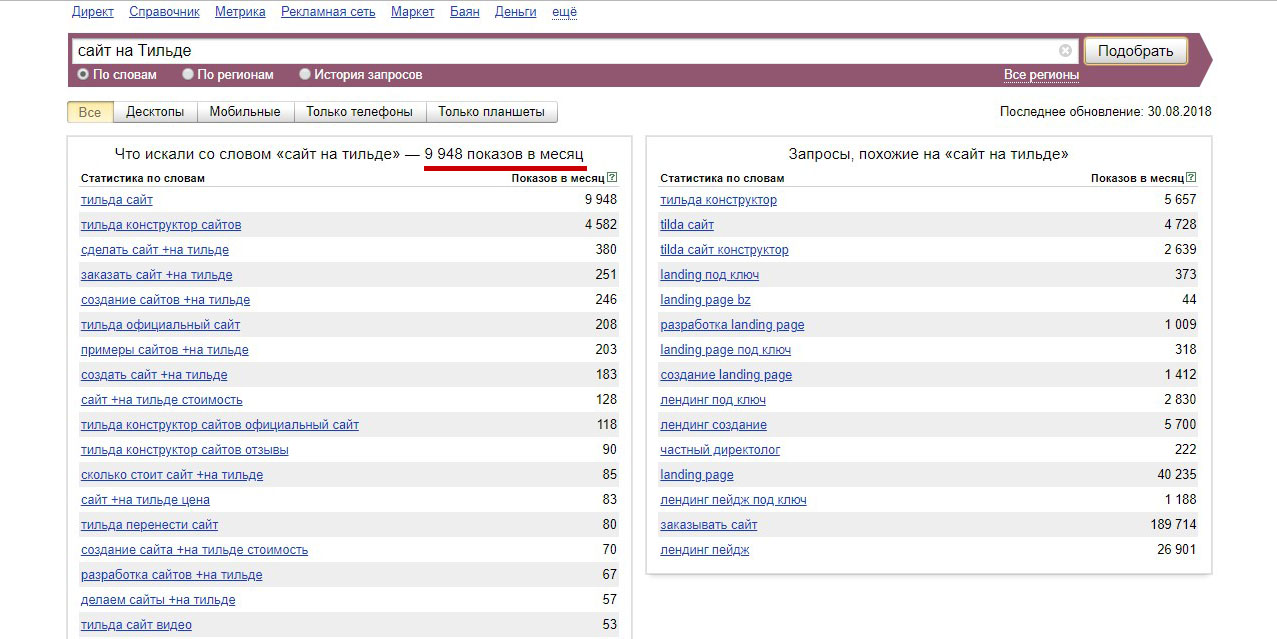Open 'Метрика' in the top navigation
This screenshot has height=639, width=1277.
pyautogui.click(x=240, y=12)
